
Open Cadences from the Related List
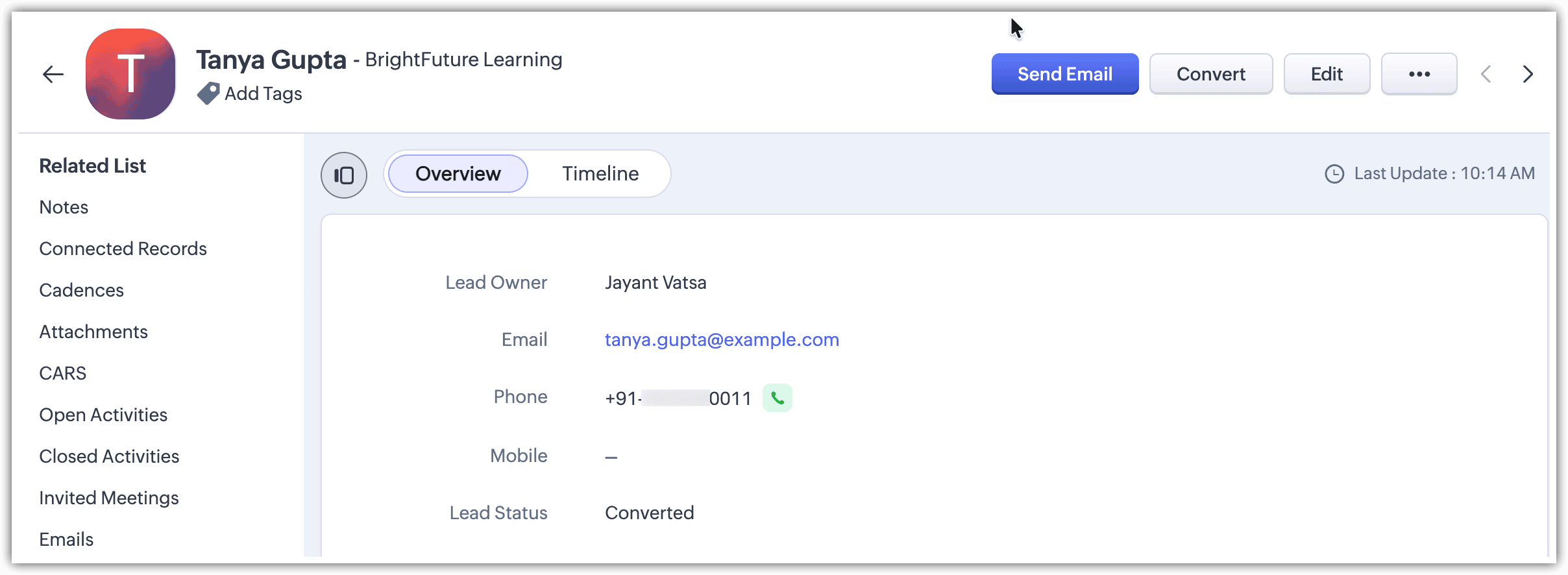pyautogui.click(x=81, y=290)
